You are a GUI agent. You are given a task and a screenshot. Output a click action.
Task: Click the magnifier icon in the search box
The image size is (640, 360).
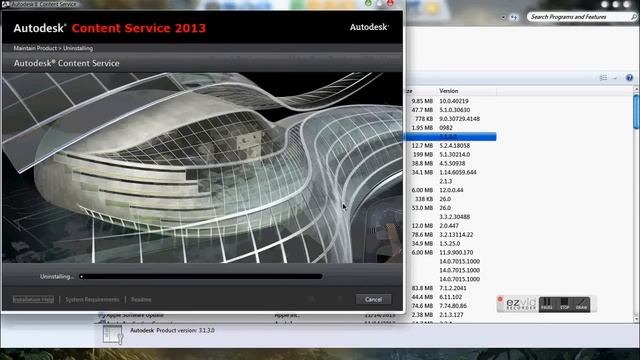click(x=633, y=17)
